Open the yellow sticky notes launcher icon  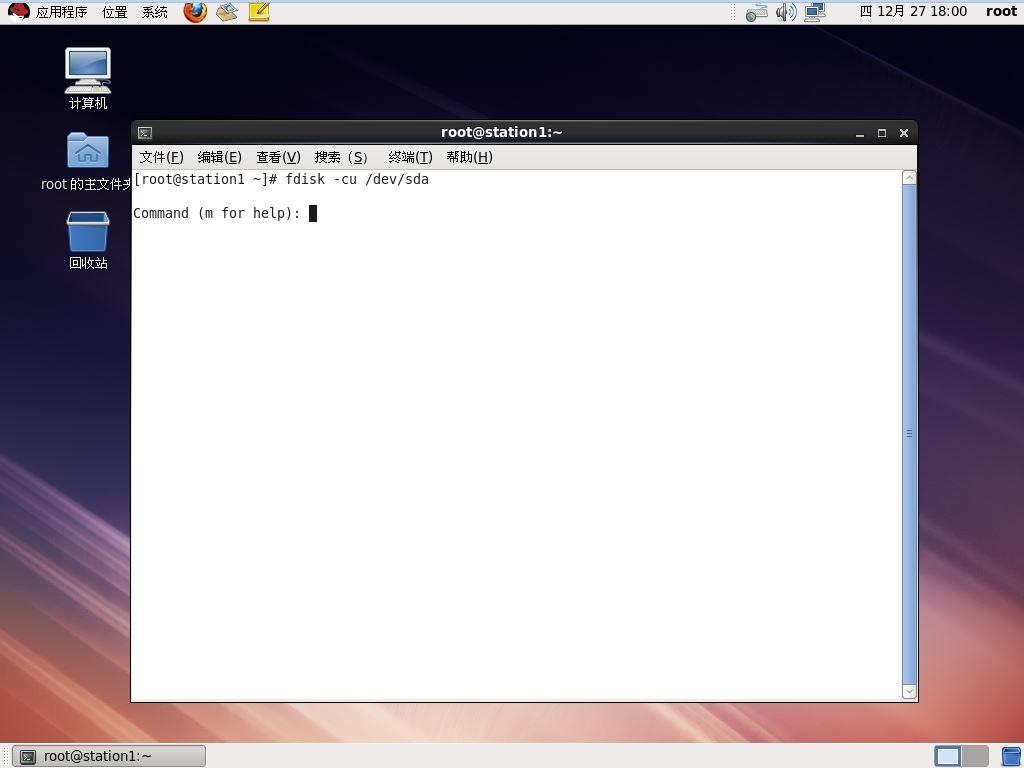[x=259, y=12]
